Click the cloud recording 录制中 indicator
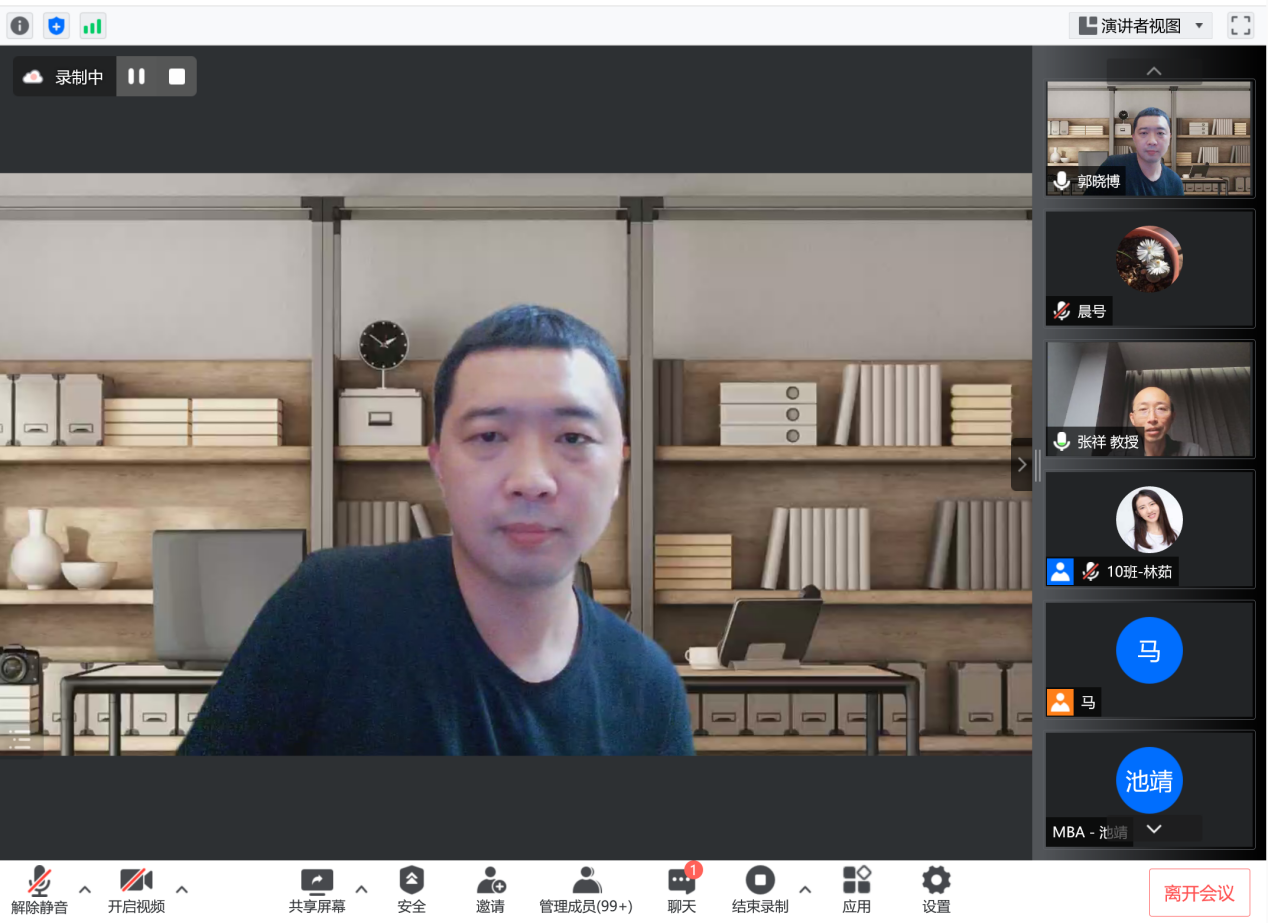The image size is (1268, 923). click(65, 77)
